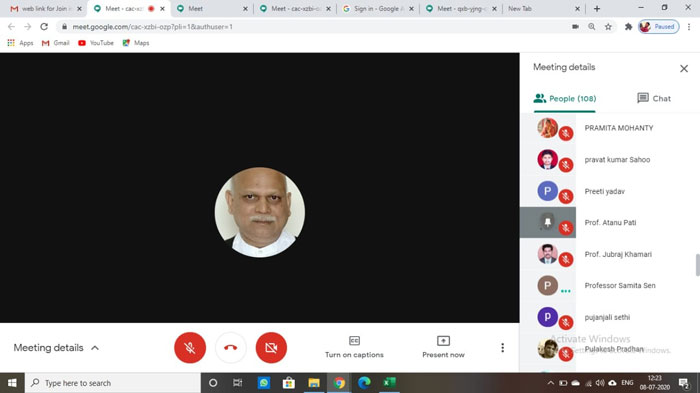Click the bookmark star in address bar
The image size is (700, 393).
608,27
